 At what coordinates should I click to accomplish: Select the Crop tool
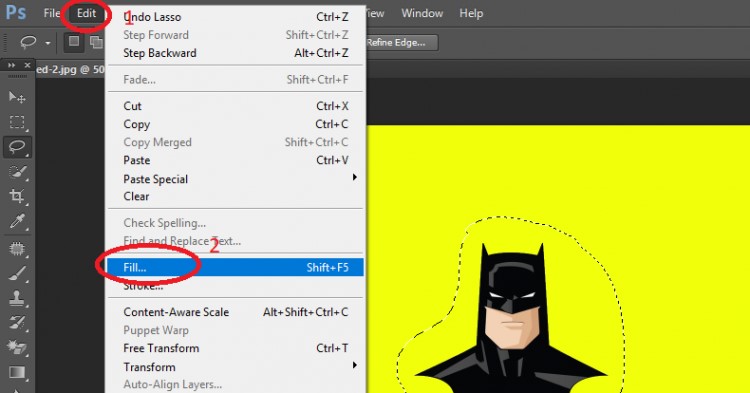[17, 196]
